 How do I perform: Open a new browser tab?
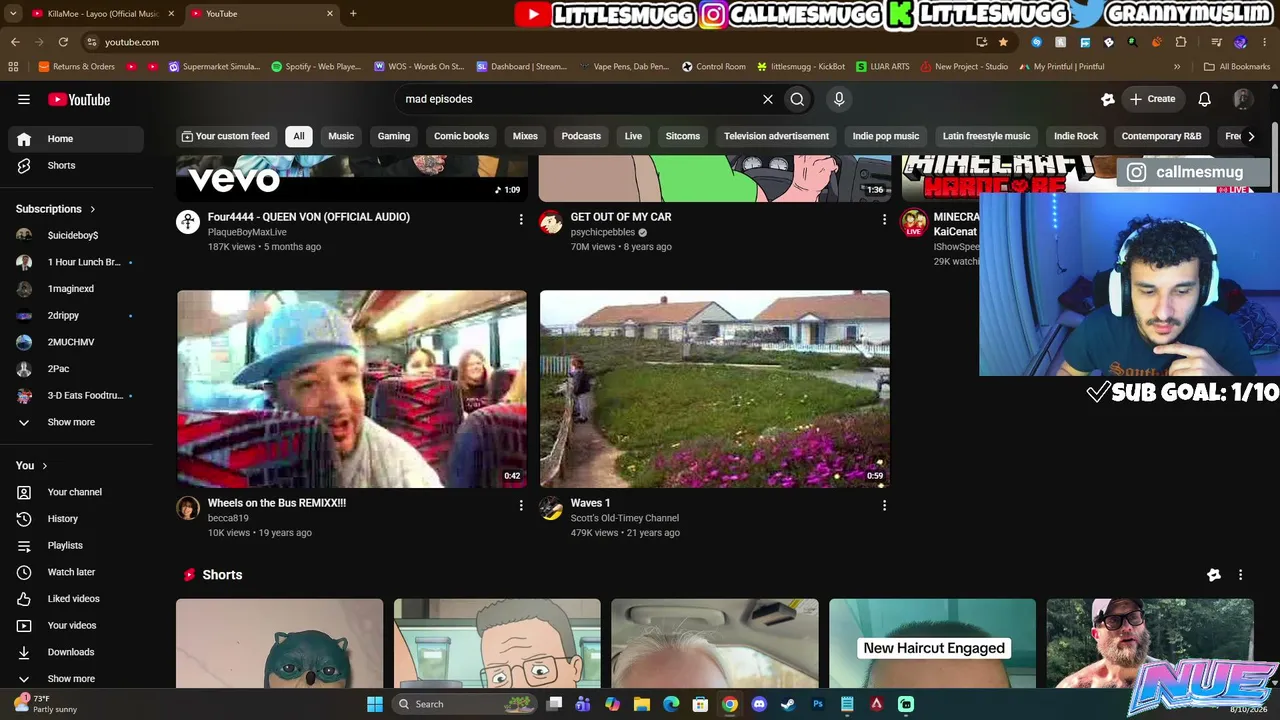pyautogui.click(x=353, y=13)
